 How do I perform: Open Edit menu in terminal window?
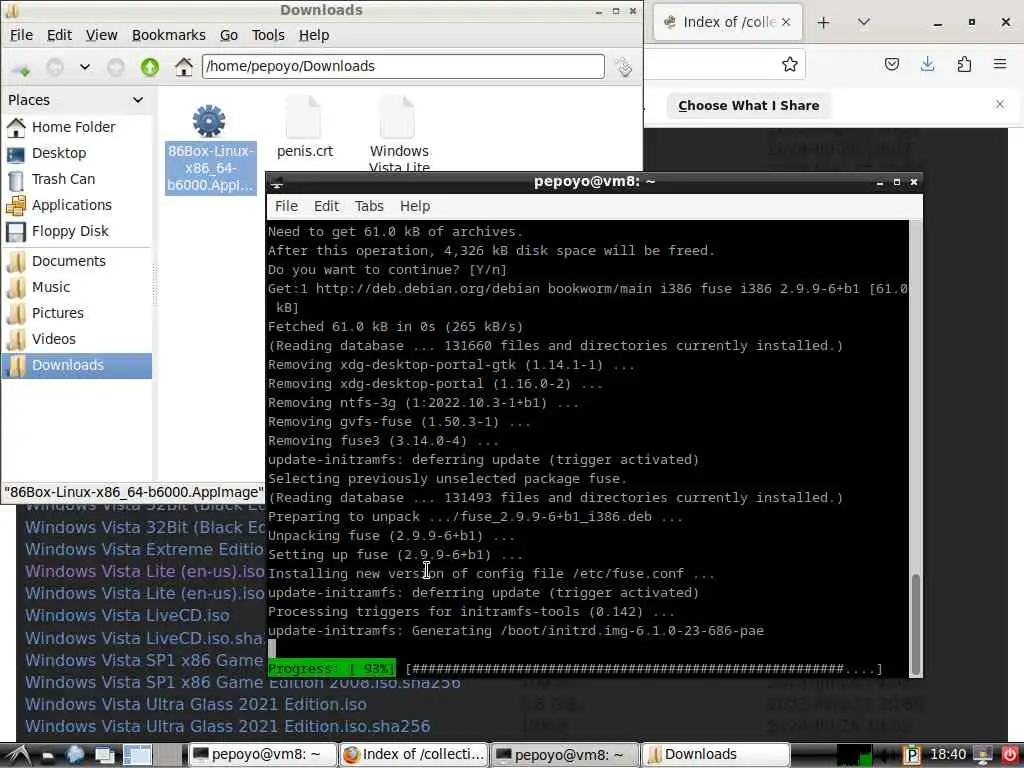tap(326, 206)
